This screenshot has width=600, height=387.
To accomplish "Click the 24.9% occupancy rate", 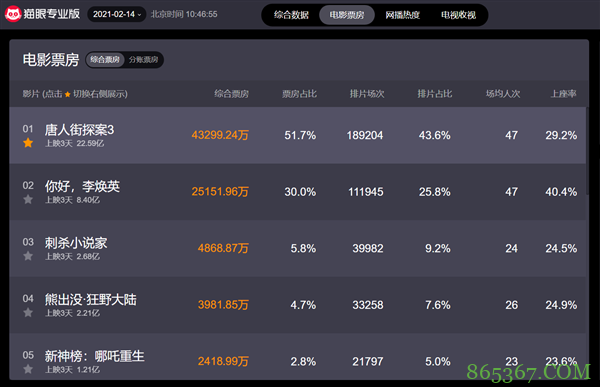I will [x=561, y=305].
